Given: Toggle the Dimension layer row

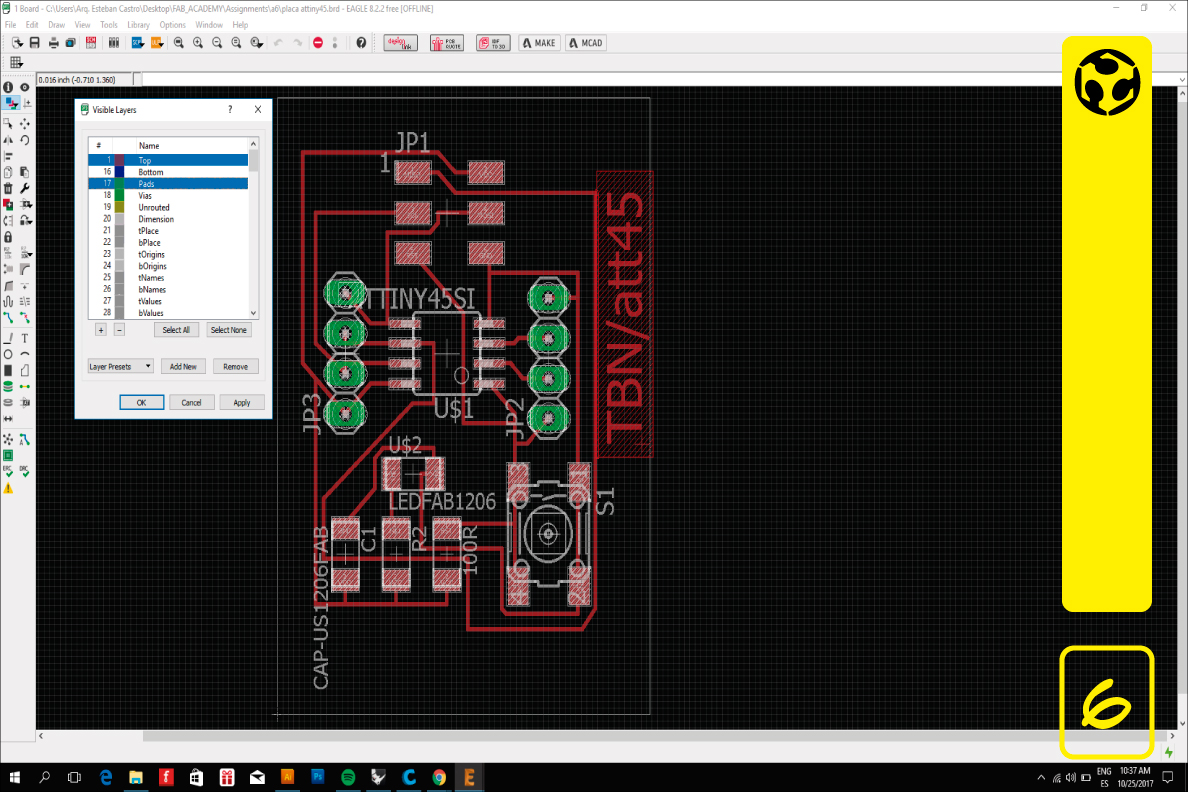Looking at the screenshot, I should [x=168, y=219].
